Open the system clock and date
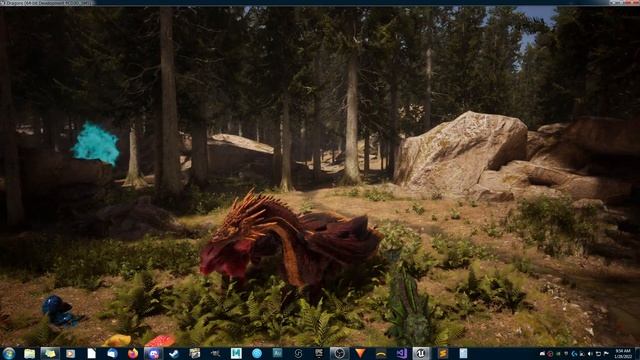640x360 pixels. [622, 353]
